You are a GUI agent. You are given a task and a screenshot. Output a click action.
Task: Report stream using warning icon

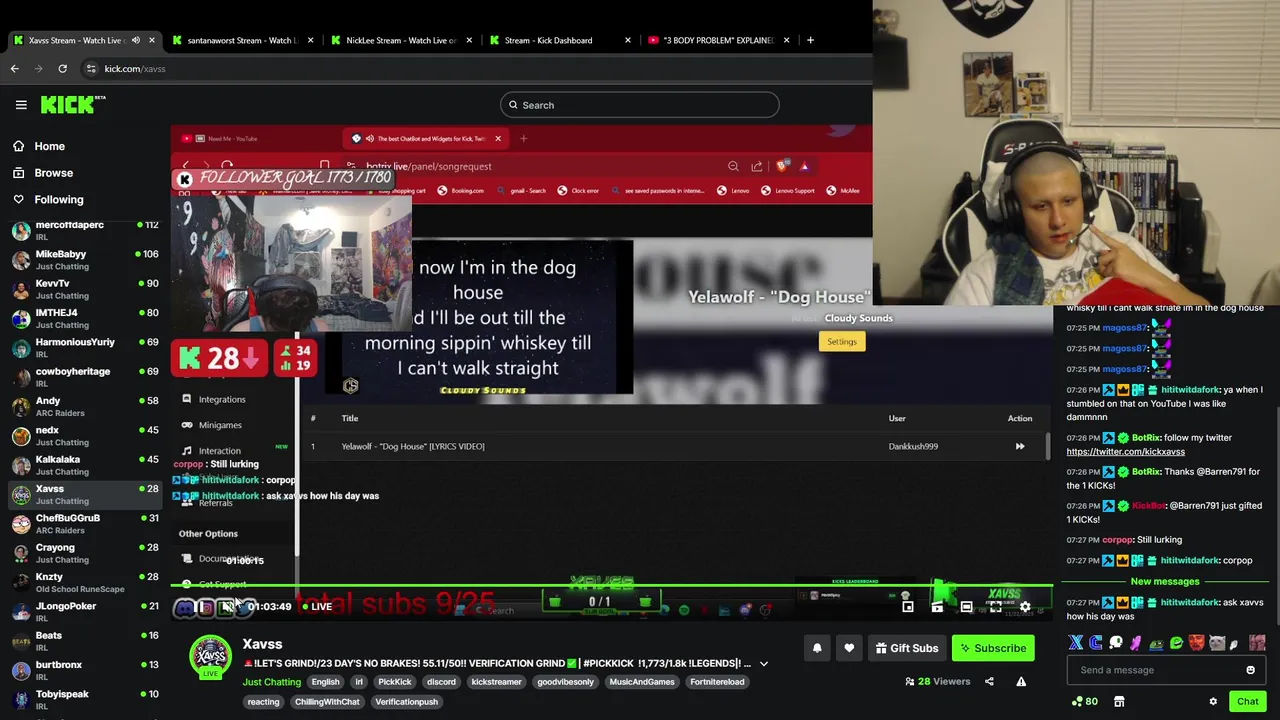[x=1021, y=682]
